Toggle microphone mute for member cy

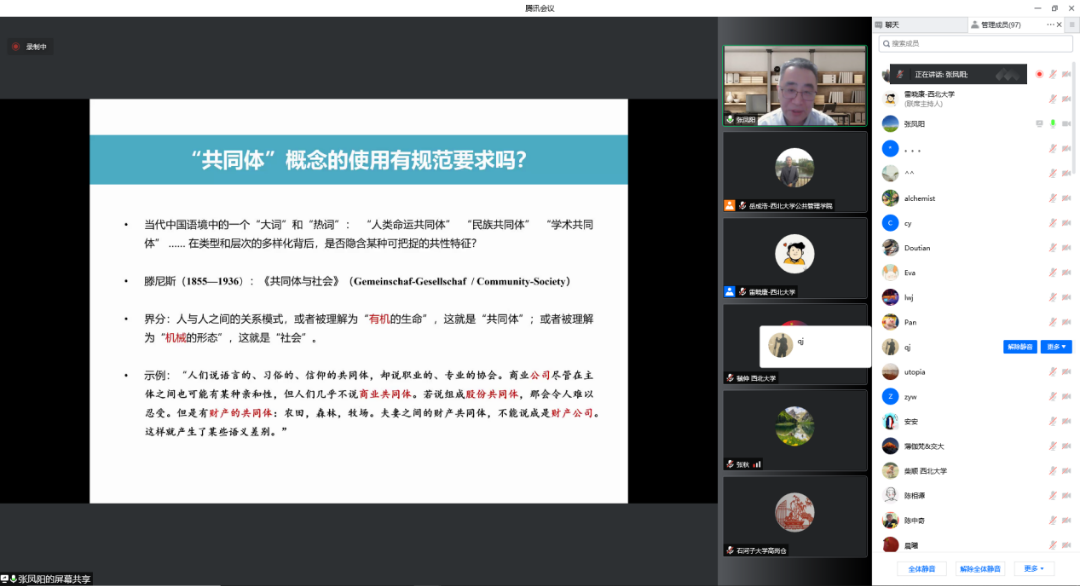coord(1052,223)
